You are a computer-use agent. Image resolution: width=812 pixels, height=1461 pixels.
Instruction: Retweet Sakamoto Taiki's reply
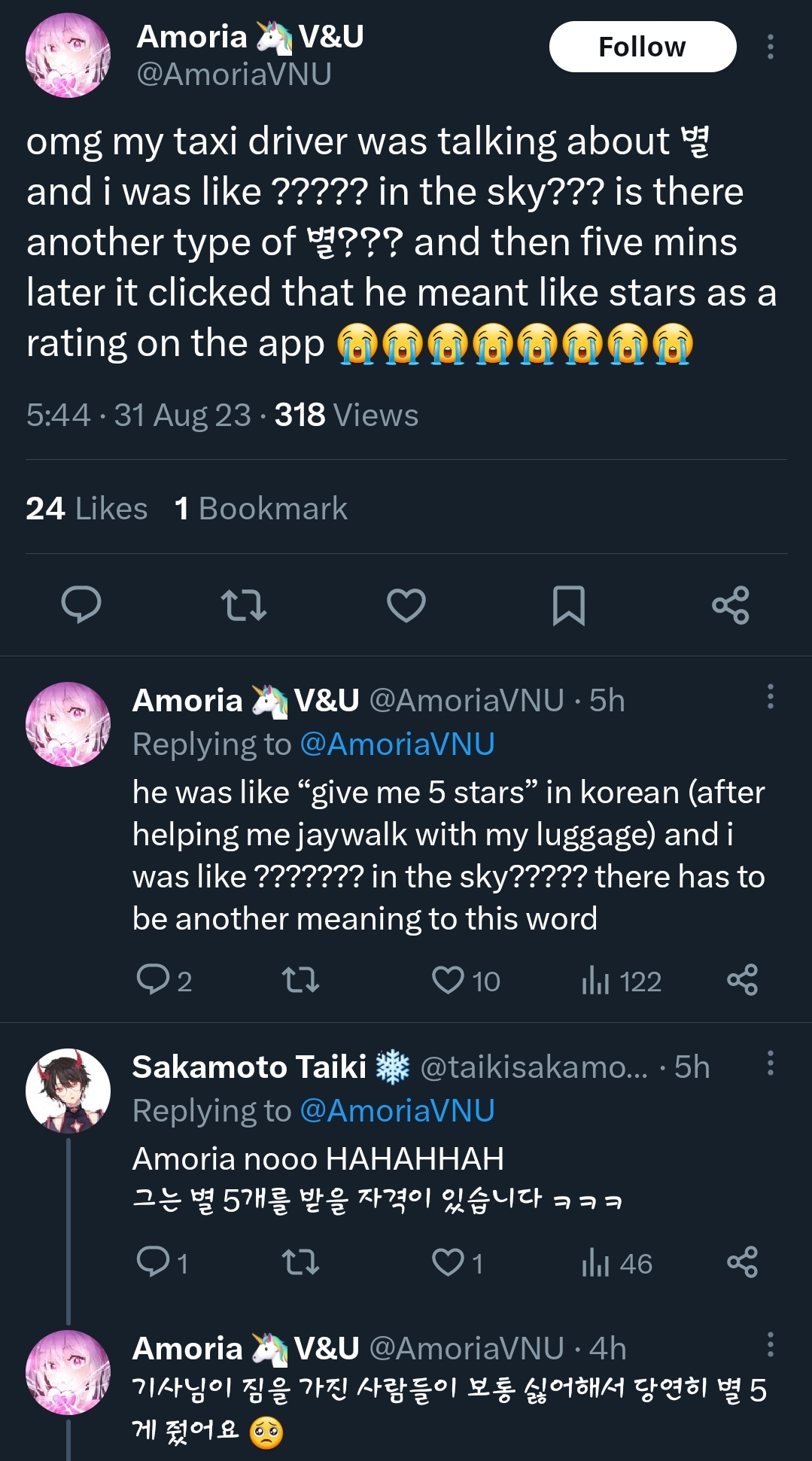tap(300, 1262)
